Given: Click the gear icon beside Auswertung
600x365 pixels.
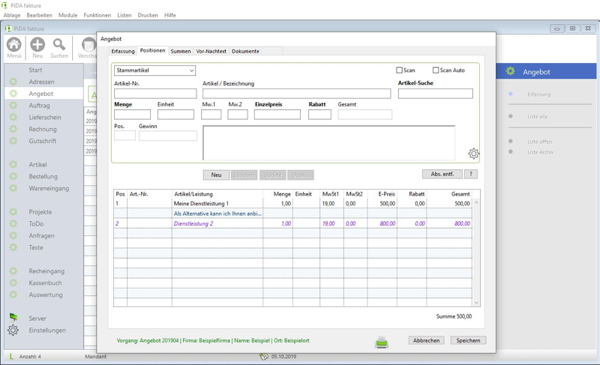Looking at the screenshot, I should click(13, 295).
